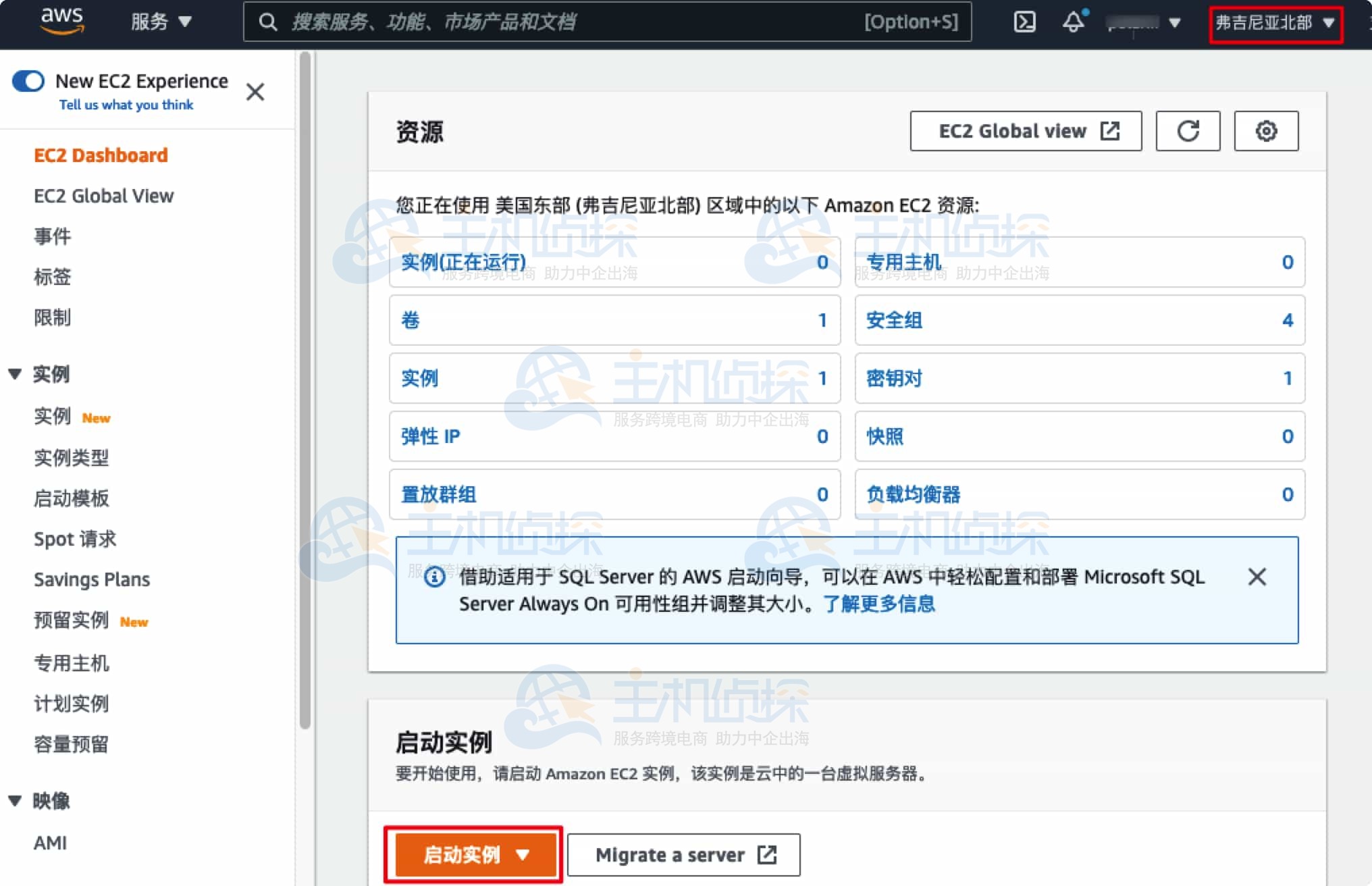This screenshot has height=886, width=1372.
Task: Click inside the search input field
Action: [x=540, y=22]
